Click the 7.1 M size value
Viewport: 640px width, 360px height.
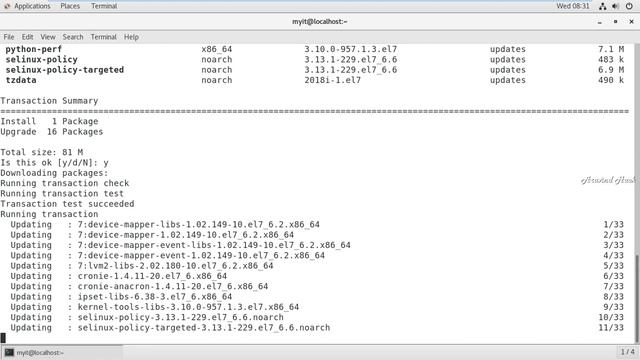pyautogui.click(x=611, y=49)
